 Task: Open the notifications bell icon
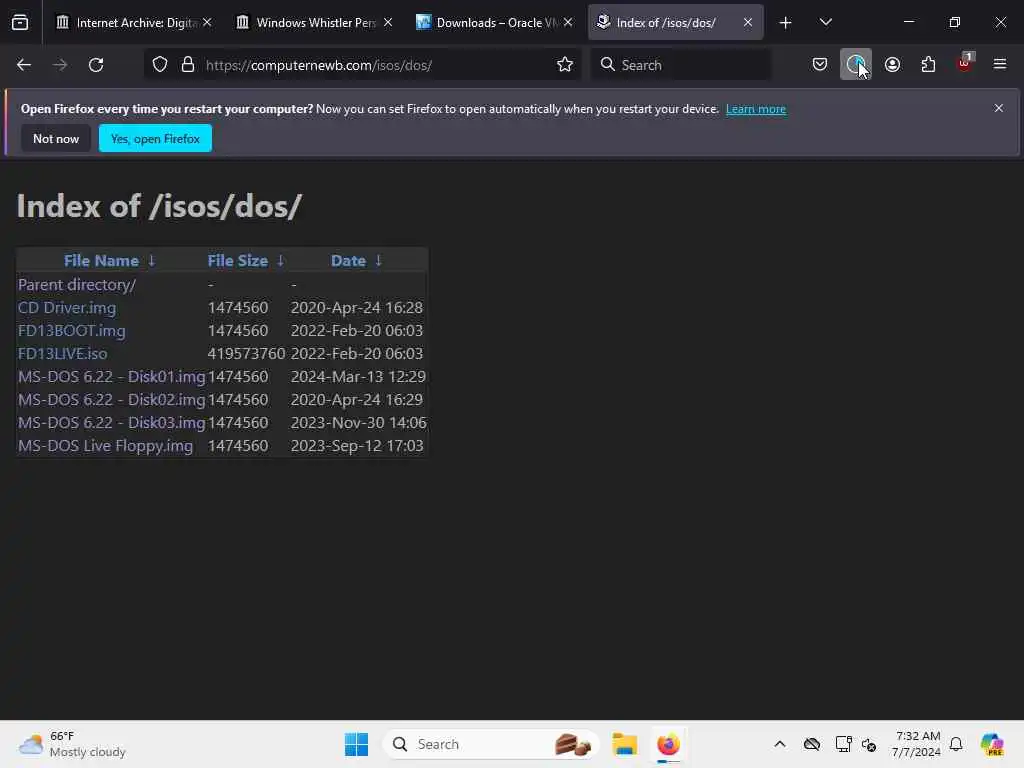(x=956, y=744)
